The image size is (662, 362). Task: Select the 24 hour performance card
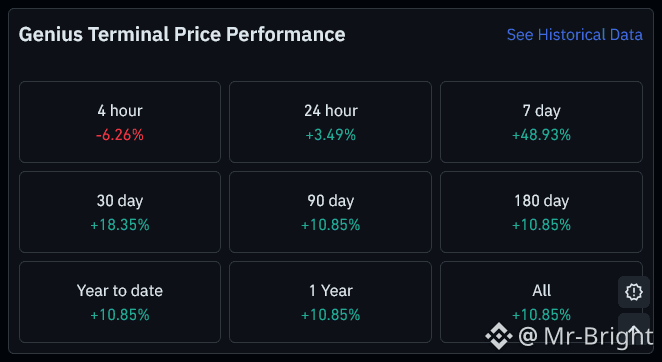click(330, 122)
